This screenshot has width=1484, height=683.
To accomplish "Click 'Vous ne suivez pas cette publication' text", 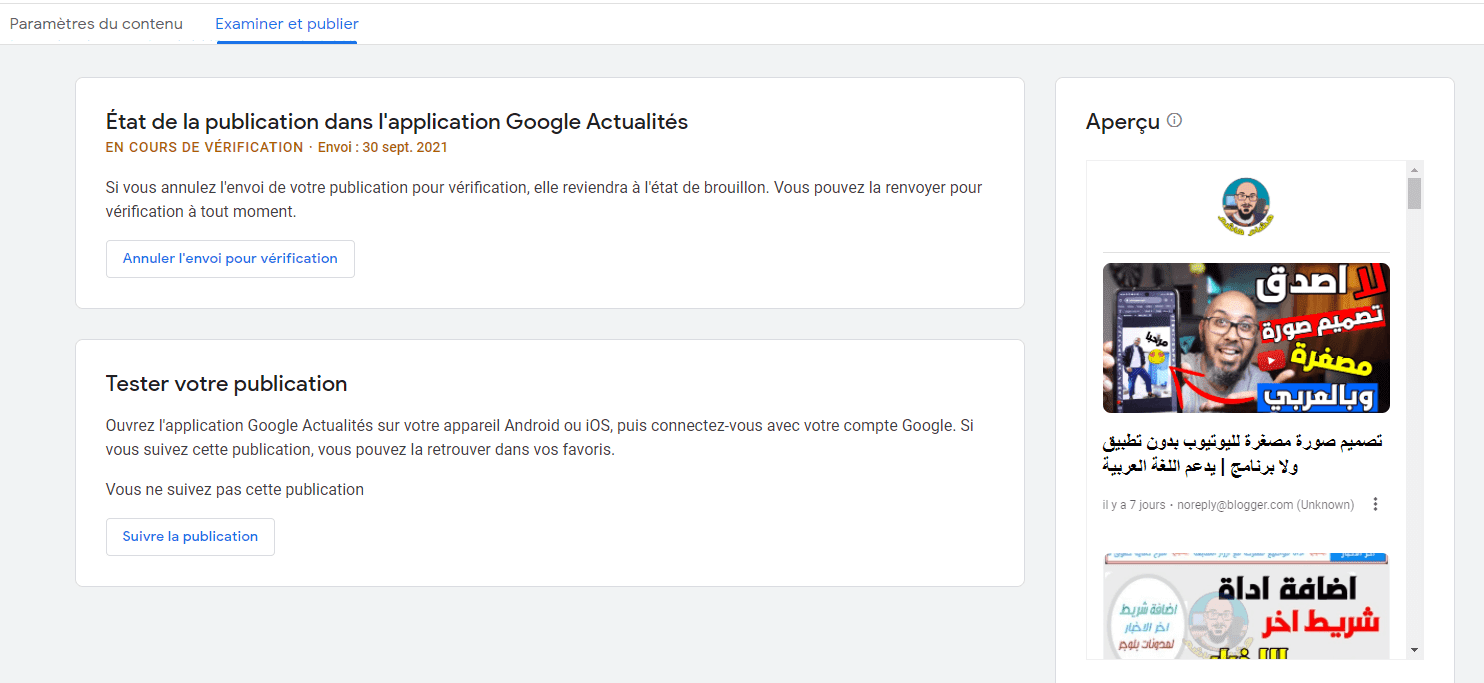I will (x=234, y=489).
